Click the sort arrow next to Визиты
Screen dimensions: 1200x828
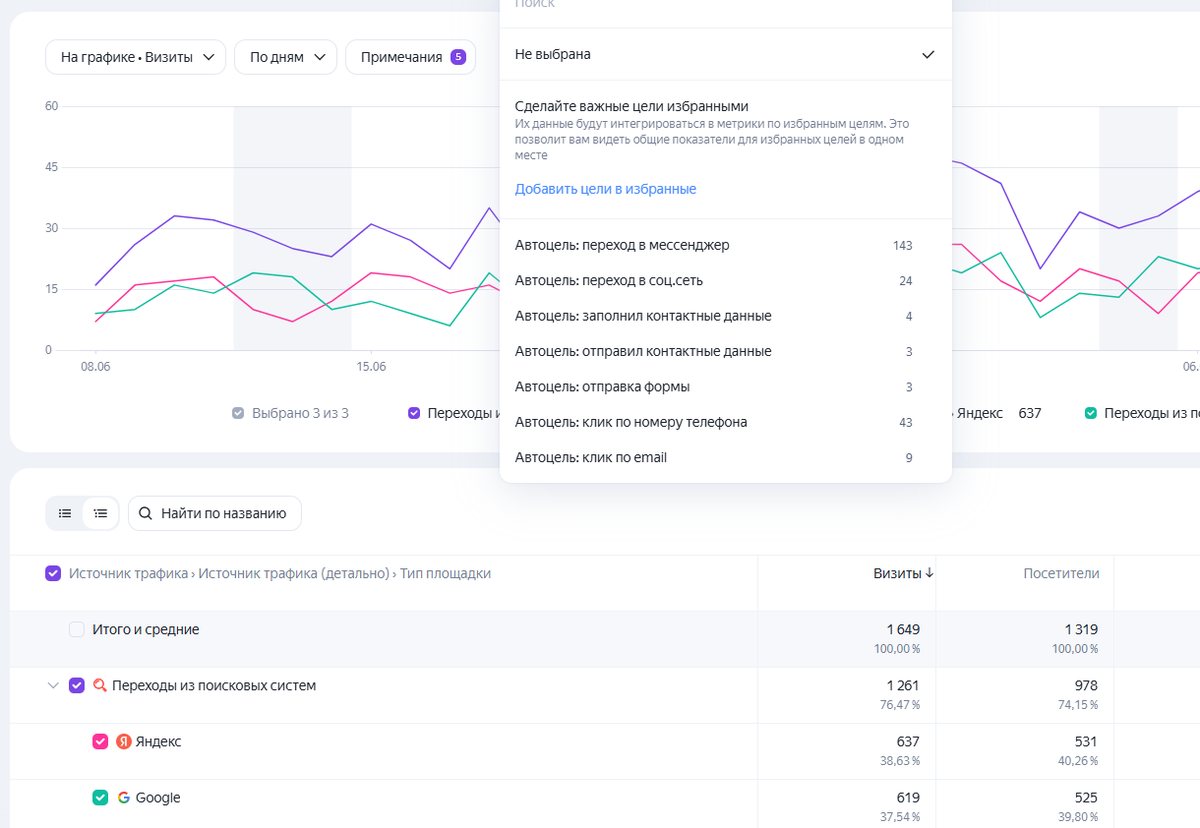click(x=929, y=573)
